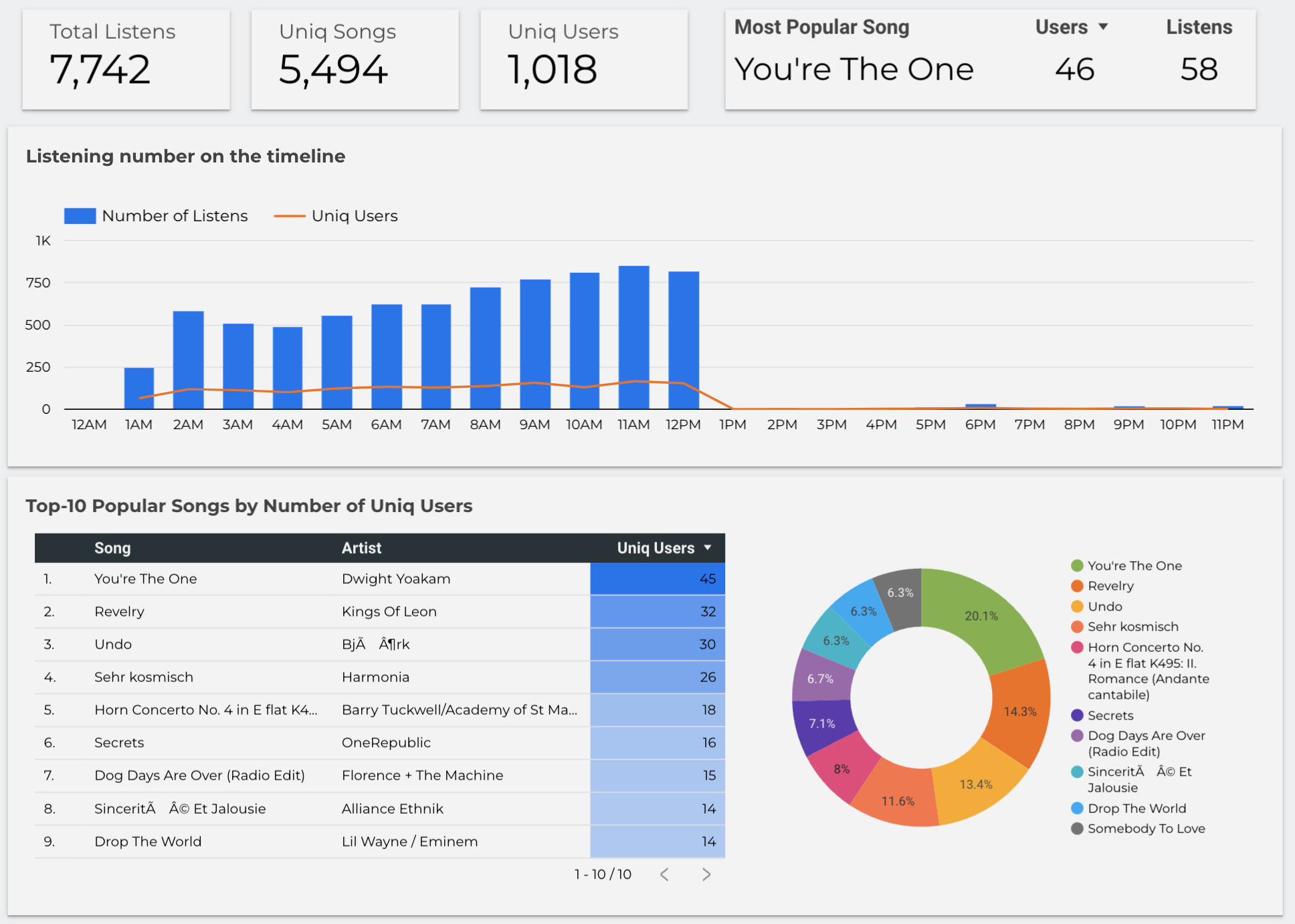Viewport: 1295px width, 924px height.
Task: Click the 10AM bar in timeline chart
Action: 585,341
